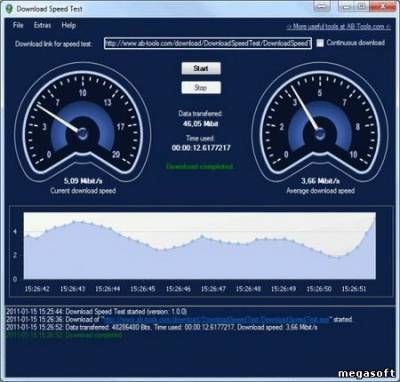Click the Download completed status text

click(x=200, y=166)
